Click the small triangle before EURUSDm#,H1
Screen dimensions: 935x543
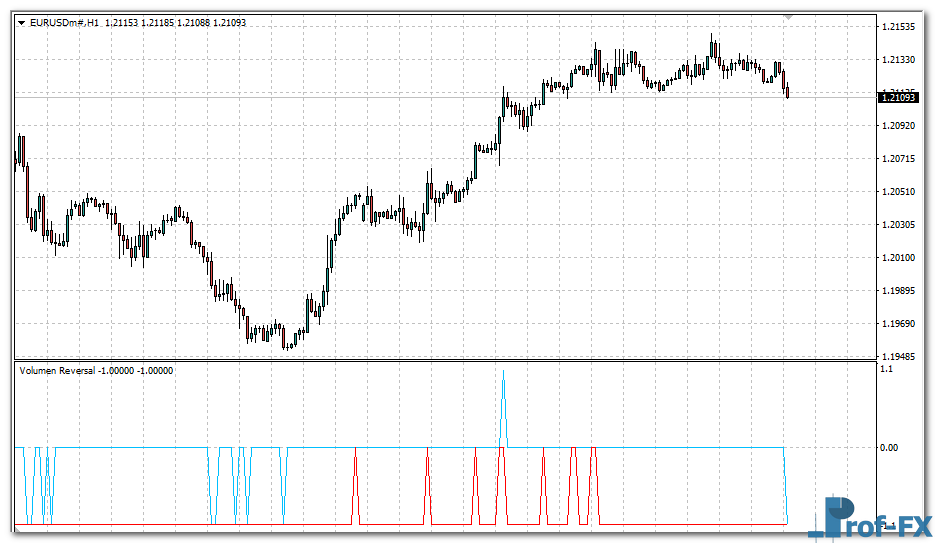(22, 23)
